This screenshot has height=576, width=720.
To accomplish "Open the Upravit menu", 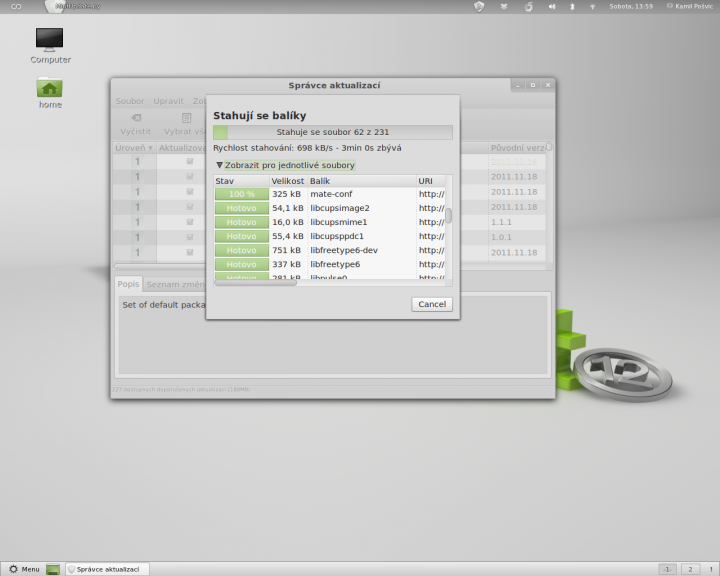I will click(168, 101).
